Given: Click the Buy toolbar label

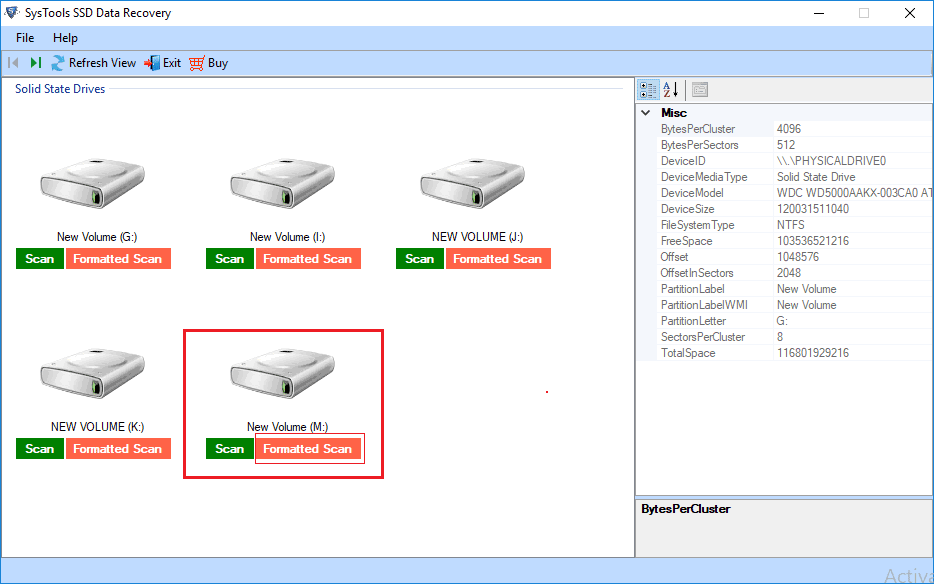Looking at the screenshot, I should 218,63.
